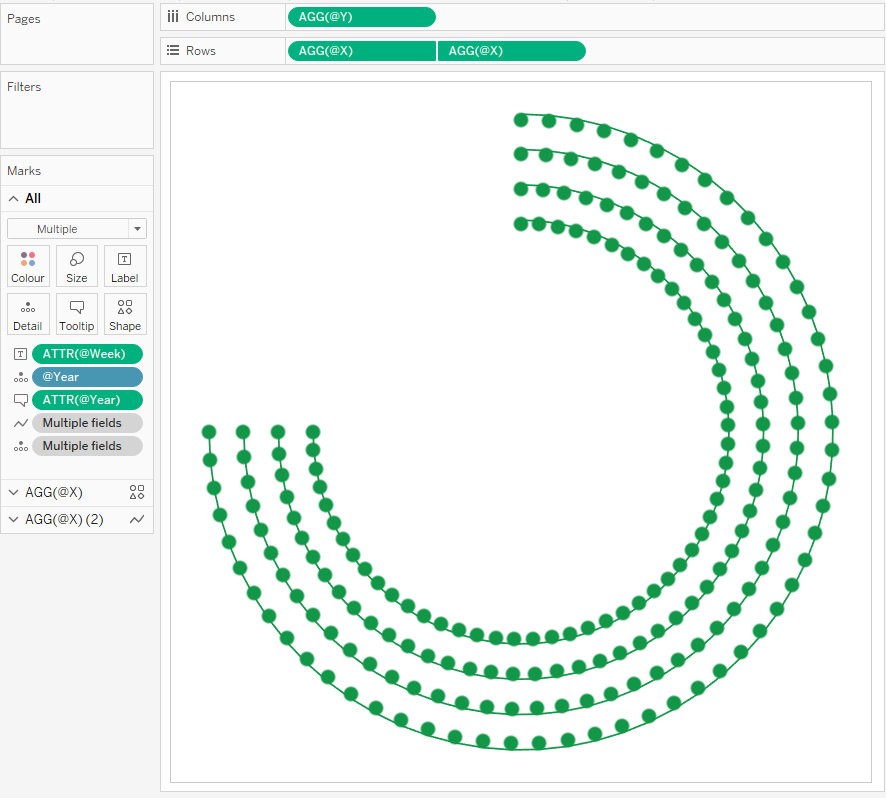The image size is (886, 798).
Task: Collapse the All marks section
Action: [x=14, y=199]
